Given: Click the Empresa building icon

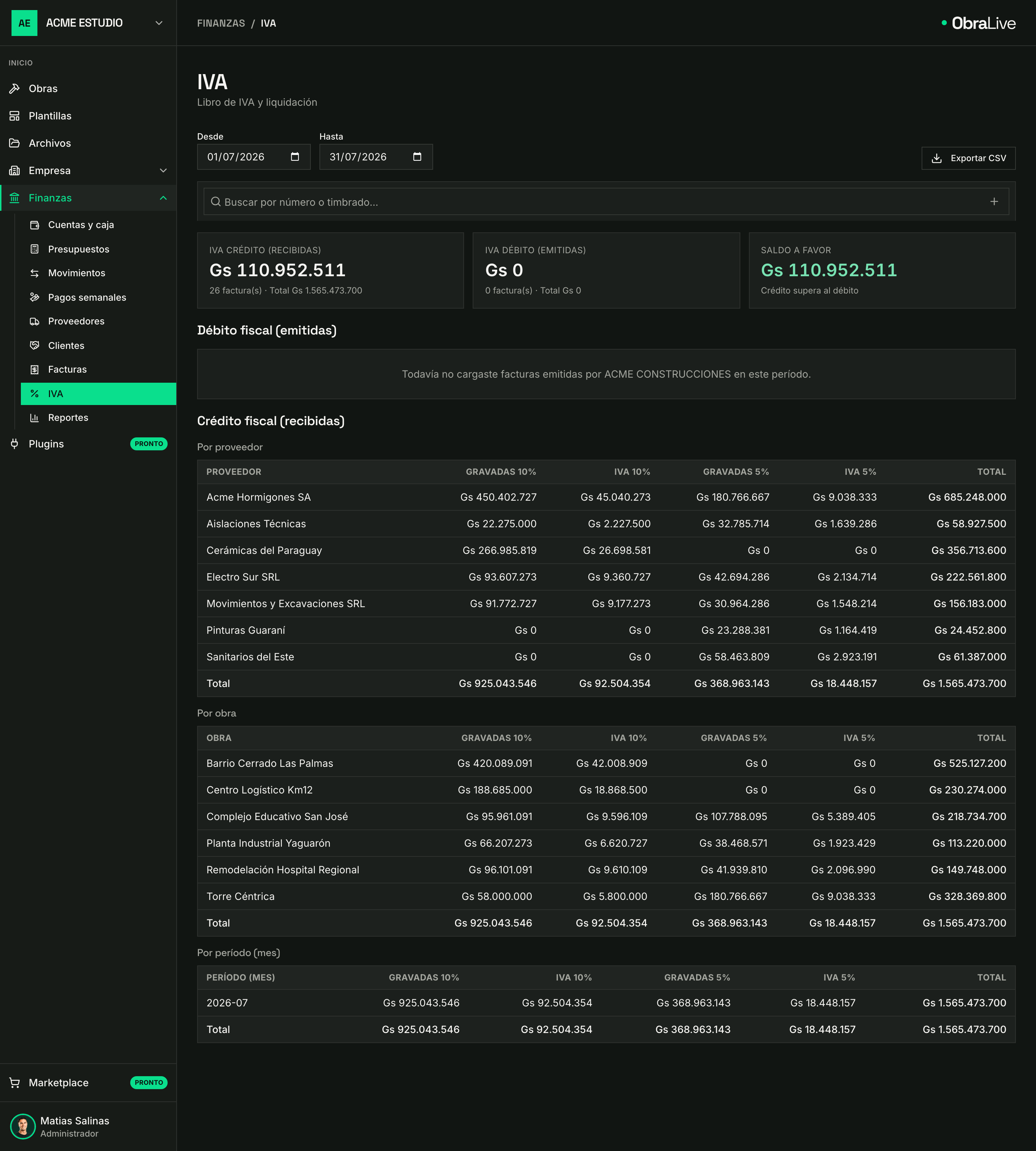Looking at the screenshot, I should (15, 170).
